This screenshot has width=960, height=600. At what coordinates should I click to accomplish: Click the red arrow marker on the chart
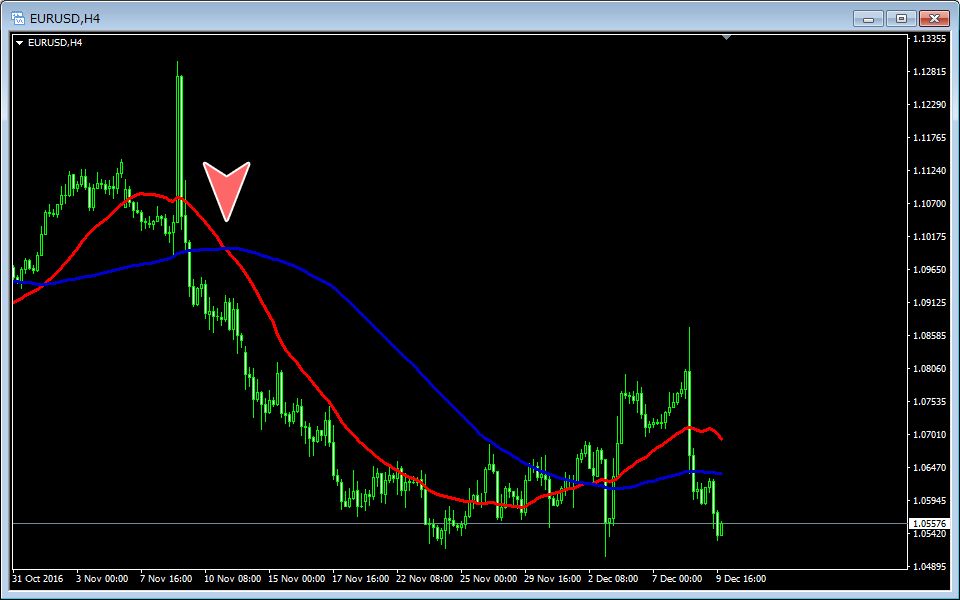227,187
